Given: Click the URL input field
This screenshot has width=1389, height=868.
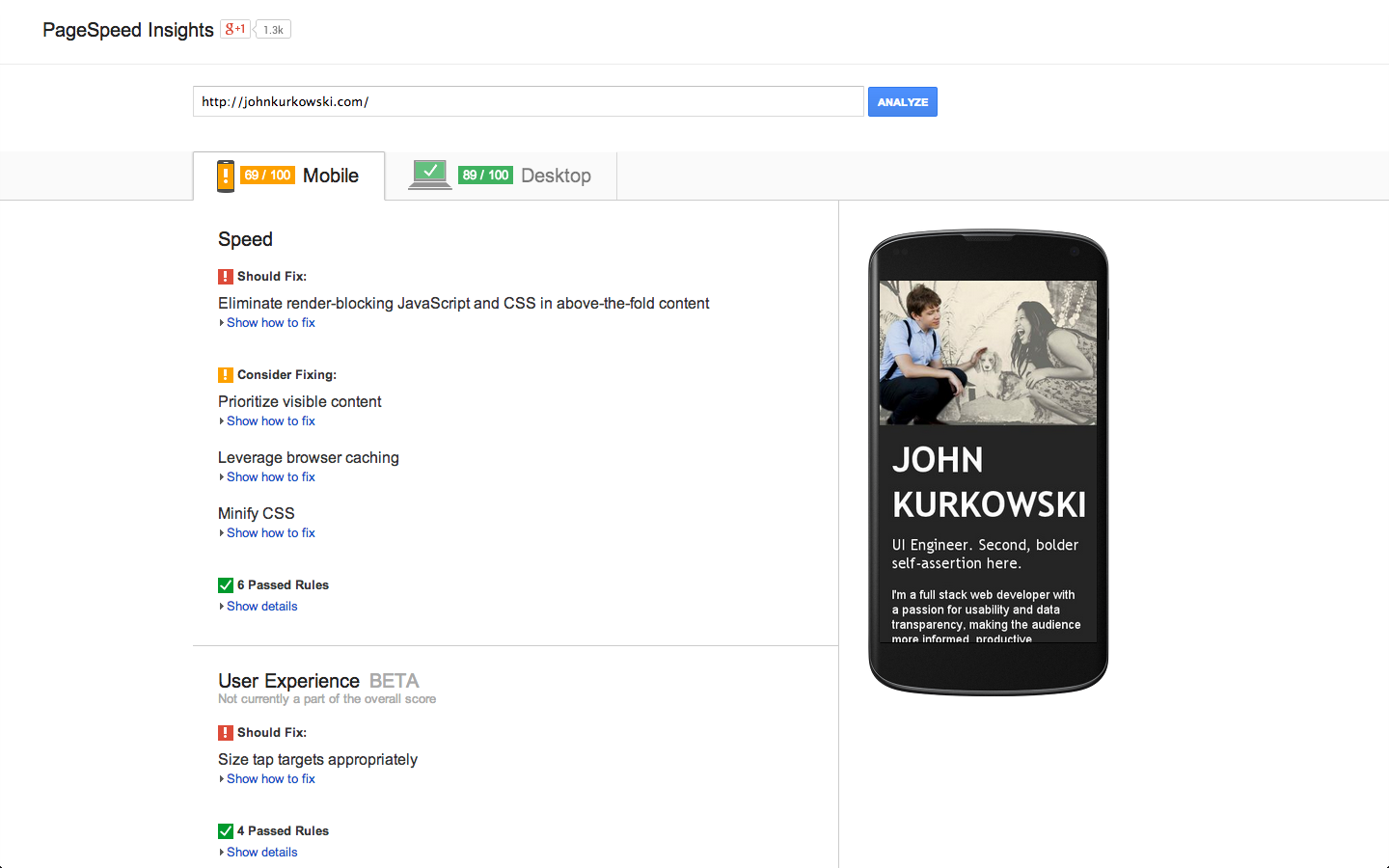Looking at the screenshot, I should [x=529, y=101].
